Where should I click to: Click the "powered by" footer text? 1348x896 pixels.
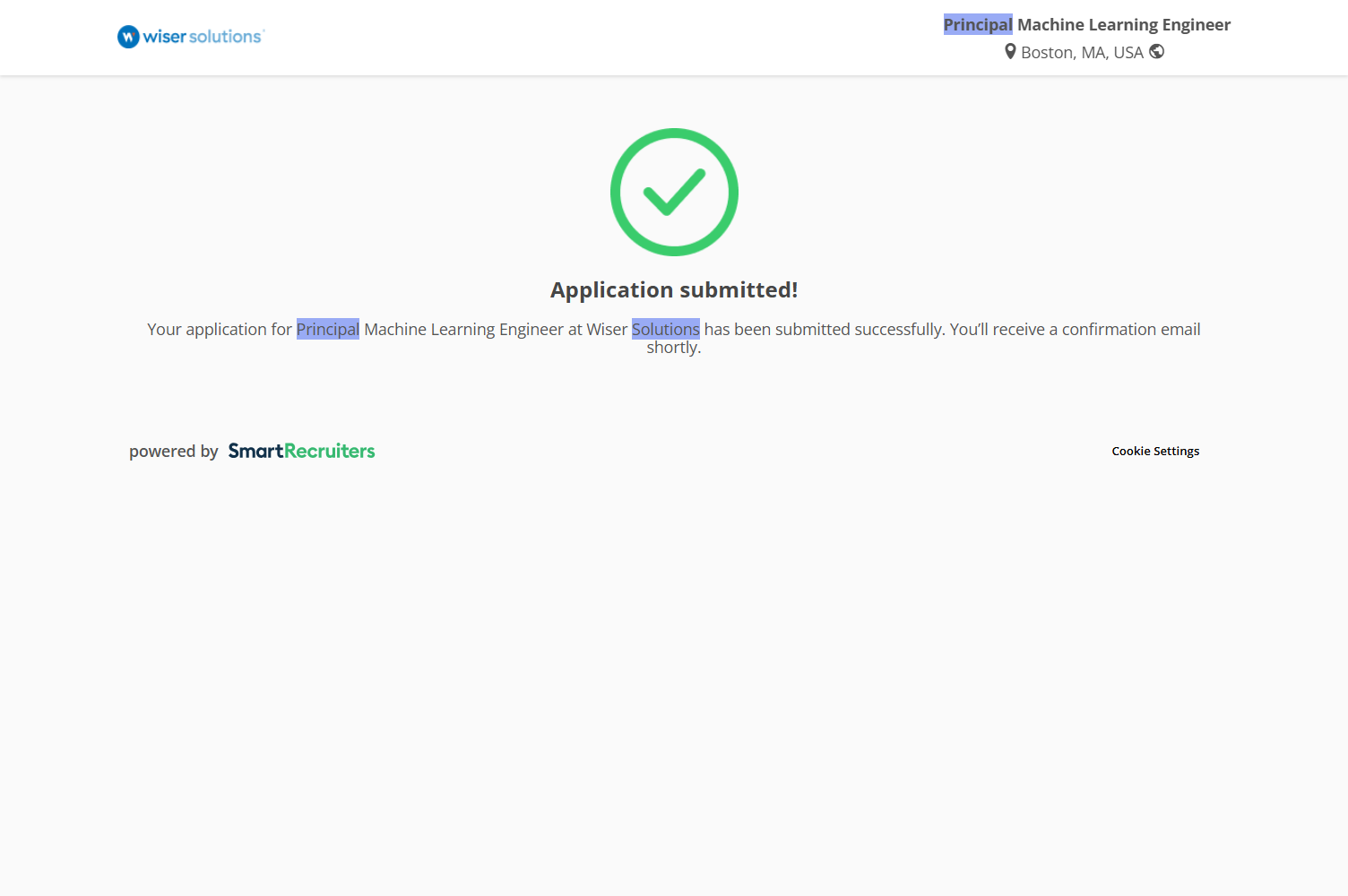pos(174,452)
